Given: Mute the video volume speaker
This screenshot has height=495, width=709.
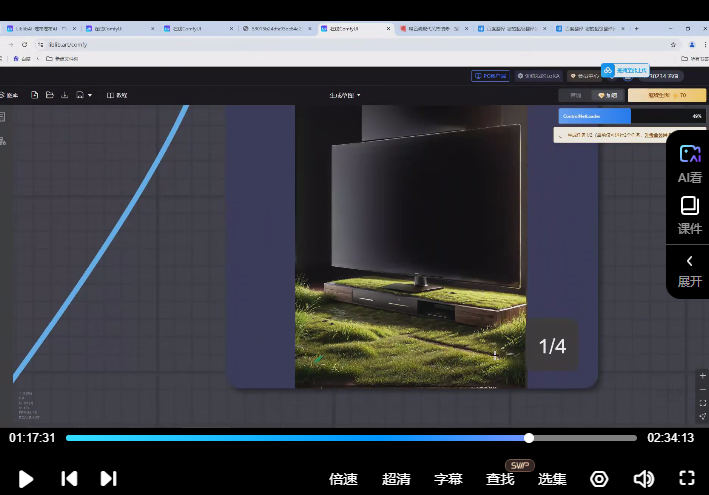Looking at the screenshot, I should point(644,479).
